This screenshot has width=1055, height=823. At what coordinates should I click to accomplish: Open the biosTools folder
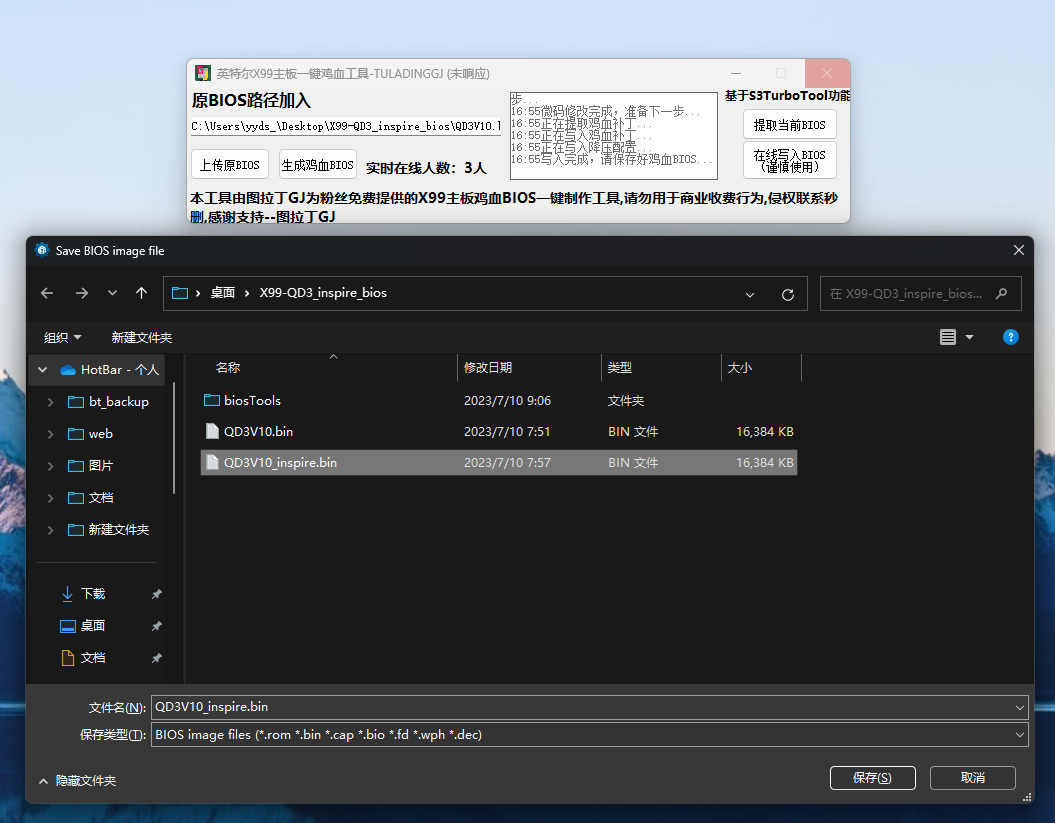coord(252,400)
